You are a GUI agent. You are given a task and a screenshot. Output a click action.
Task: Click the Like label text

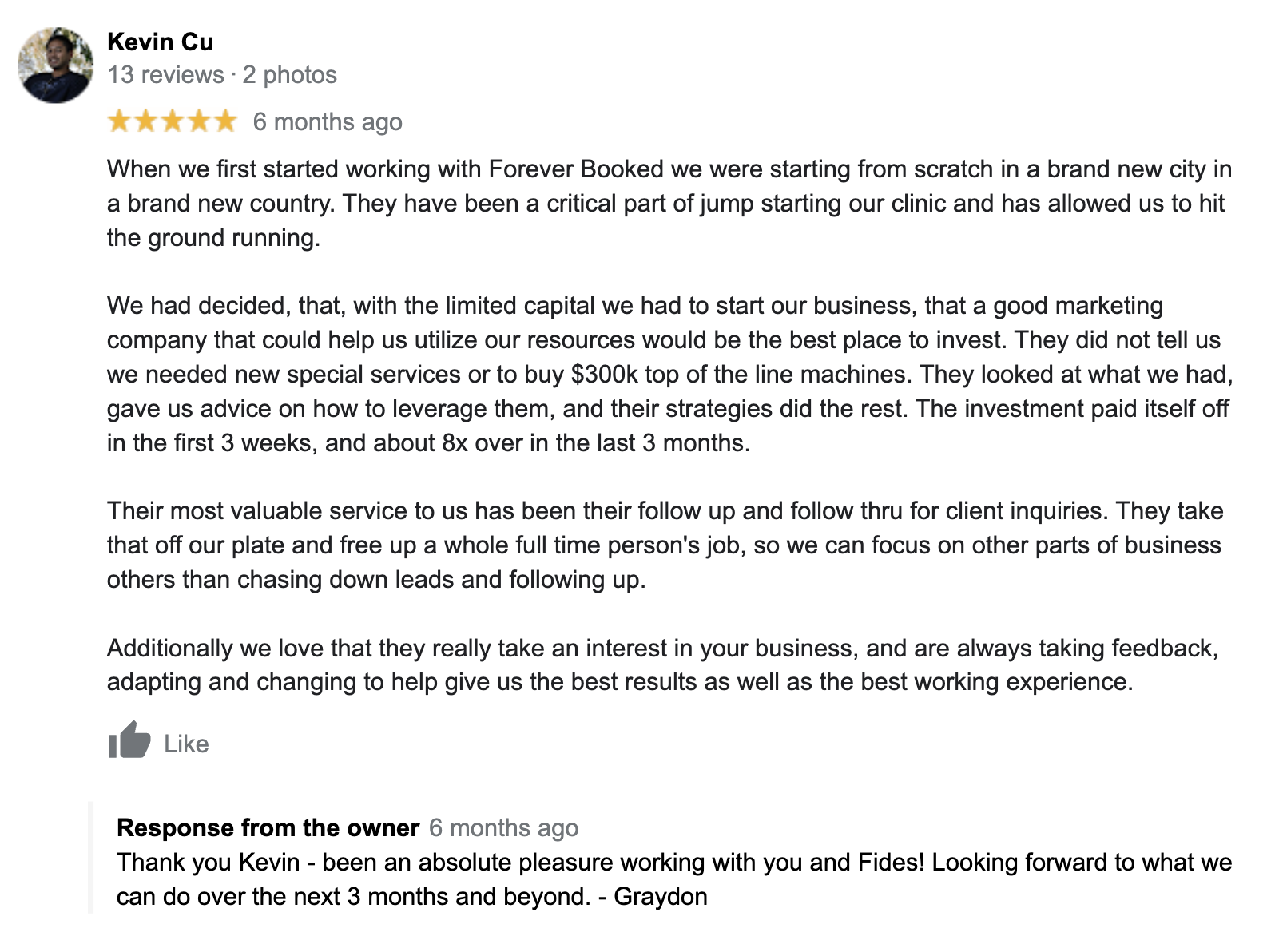click(186, 744)
